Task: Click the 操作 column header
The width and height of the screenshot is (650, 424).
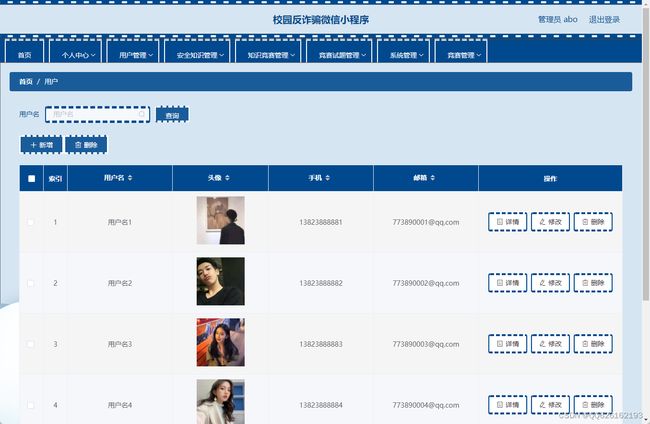Action: [x=550, y=179]
